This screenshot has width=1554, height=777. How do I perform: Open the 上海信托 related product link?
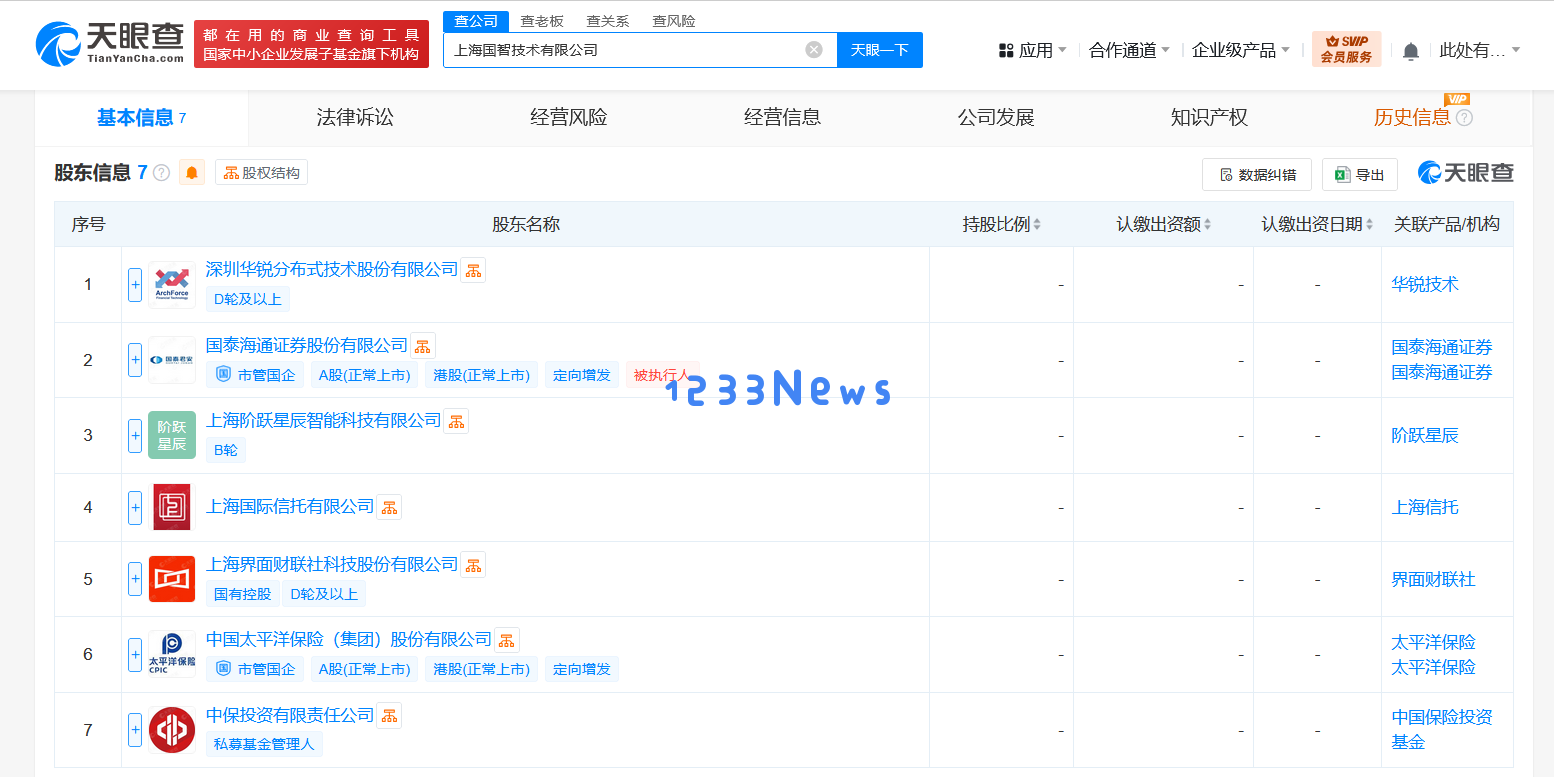[x=1425, y=507]
